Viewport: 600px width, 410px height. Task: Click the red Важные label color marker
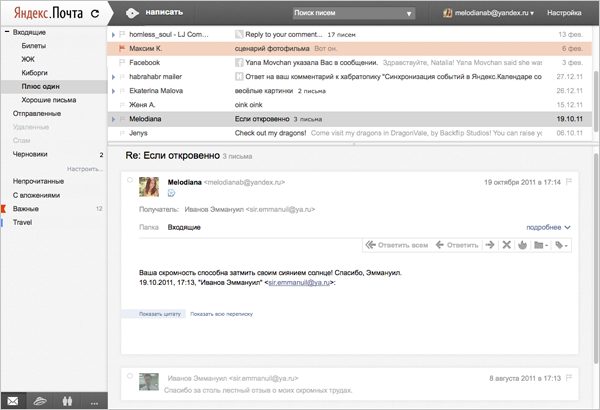(4, 208)
